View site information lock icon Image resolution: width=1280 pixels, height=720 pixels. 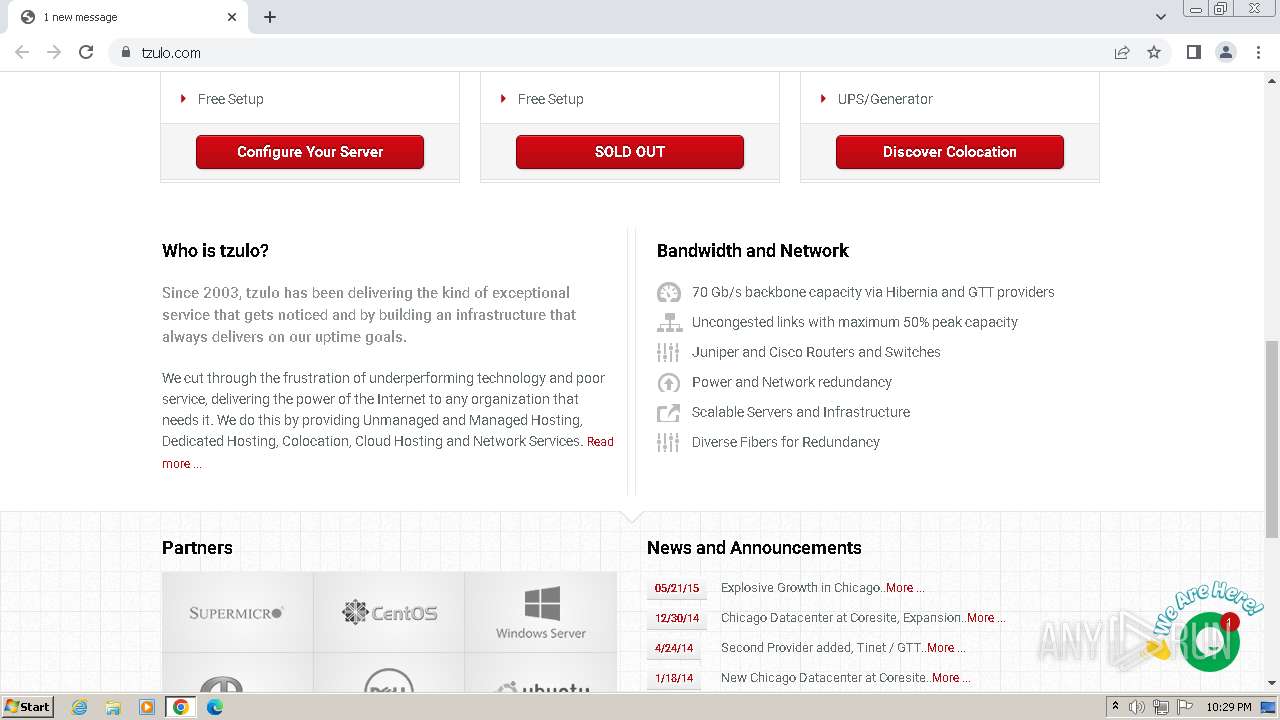coord(126,52)
